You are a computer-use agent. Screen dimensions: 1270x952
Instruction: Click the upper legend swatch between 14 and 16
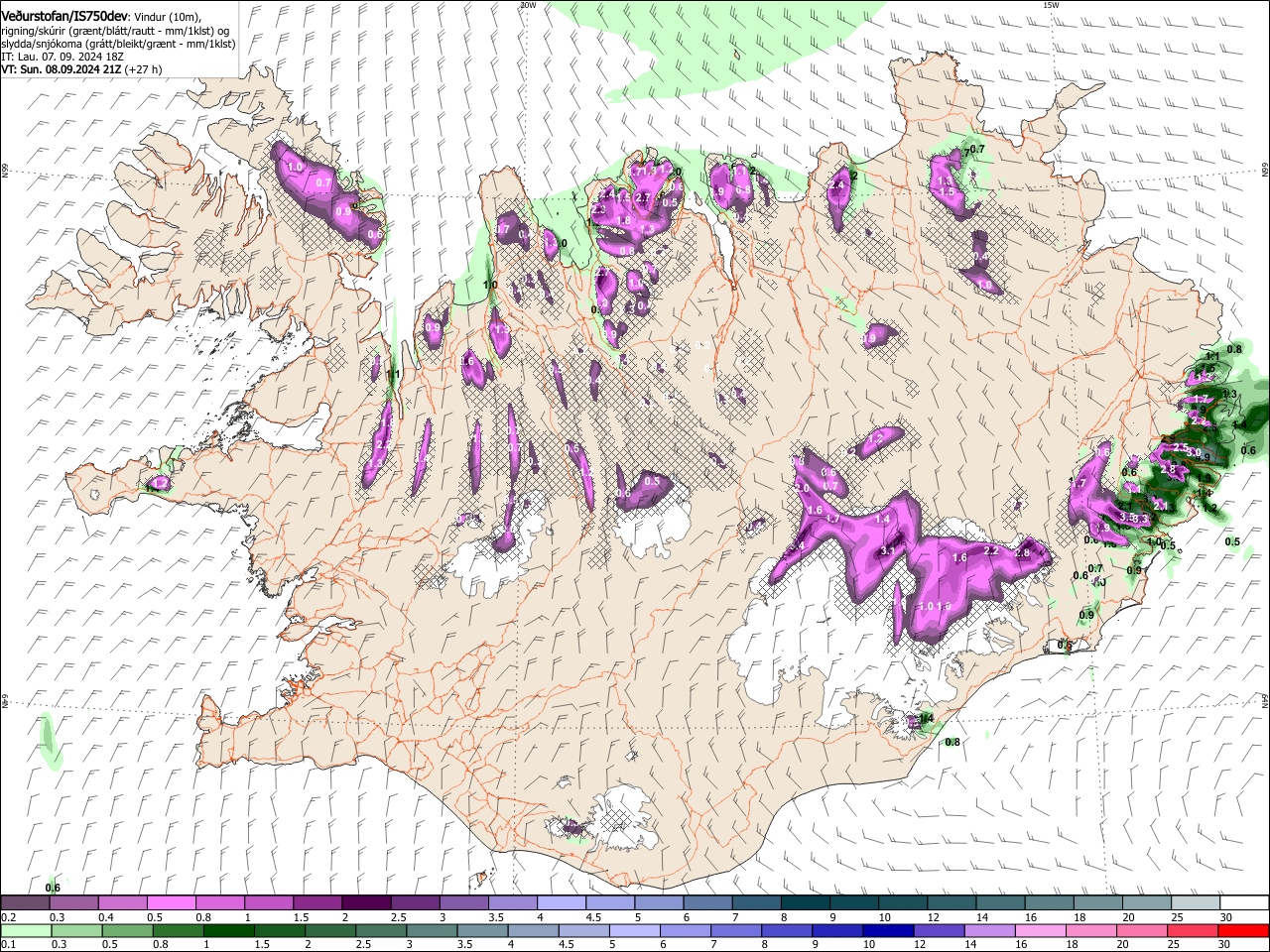[1000, 903]
